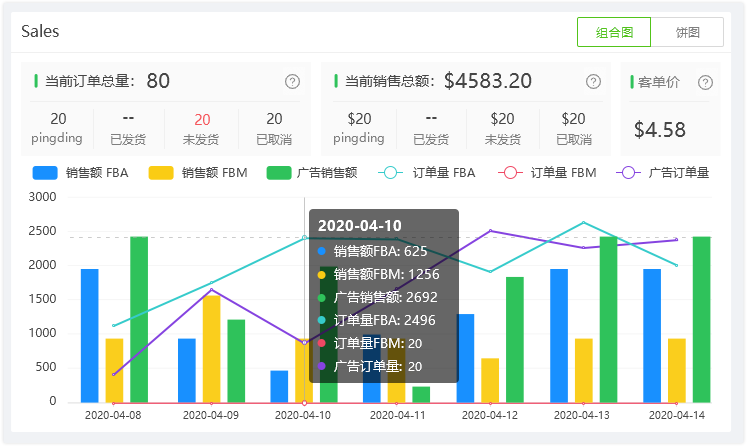The image size is (747, 446).
Task: Click green ad sales bar for 2020-04-13
Action: pyautogui.click(x=608, y=320)
